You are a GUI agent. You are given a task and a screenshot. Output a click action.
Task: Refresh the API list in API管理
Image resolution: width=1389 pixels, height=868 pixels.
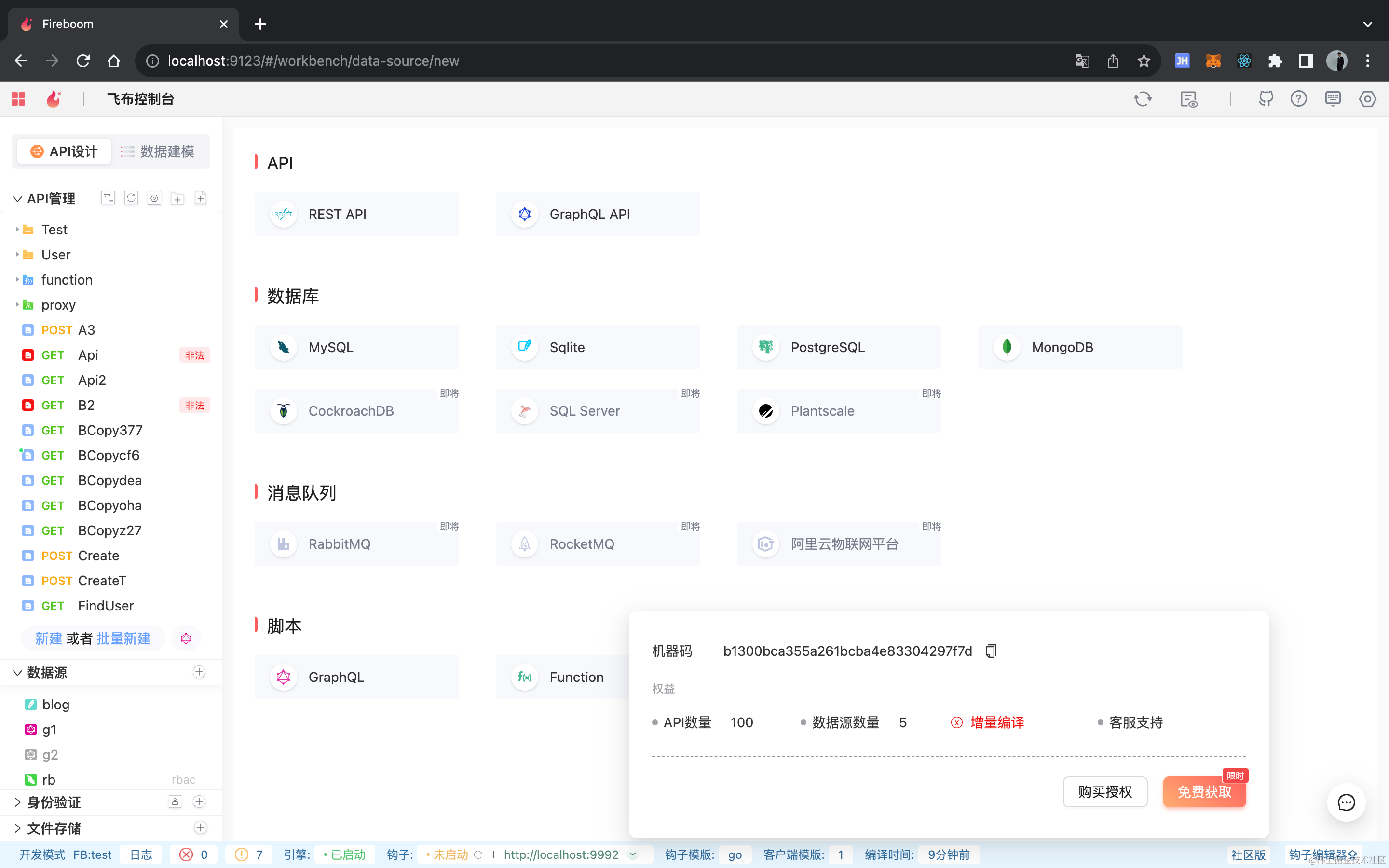(x=131, y=198)
